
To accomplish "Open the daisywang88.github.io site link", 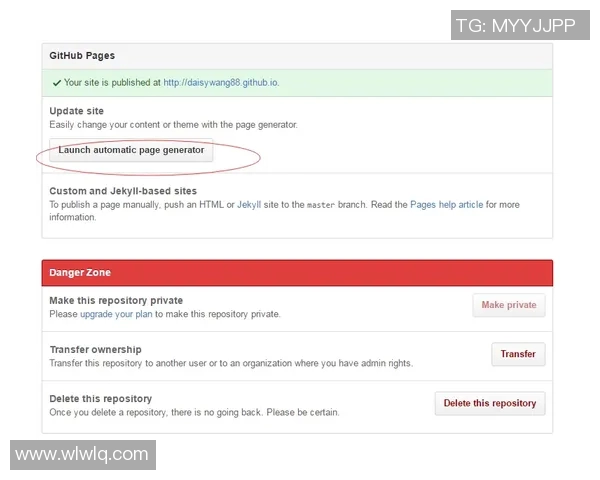I will click(221, 83).
